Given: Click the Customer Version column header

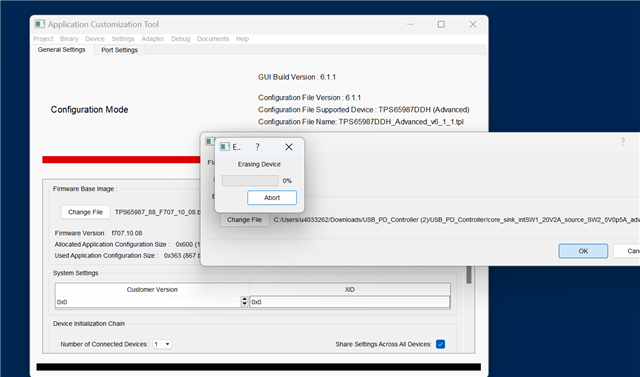Looking at the screenshot, I should coord(152,289).
